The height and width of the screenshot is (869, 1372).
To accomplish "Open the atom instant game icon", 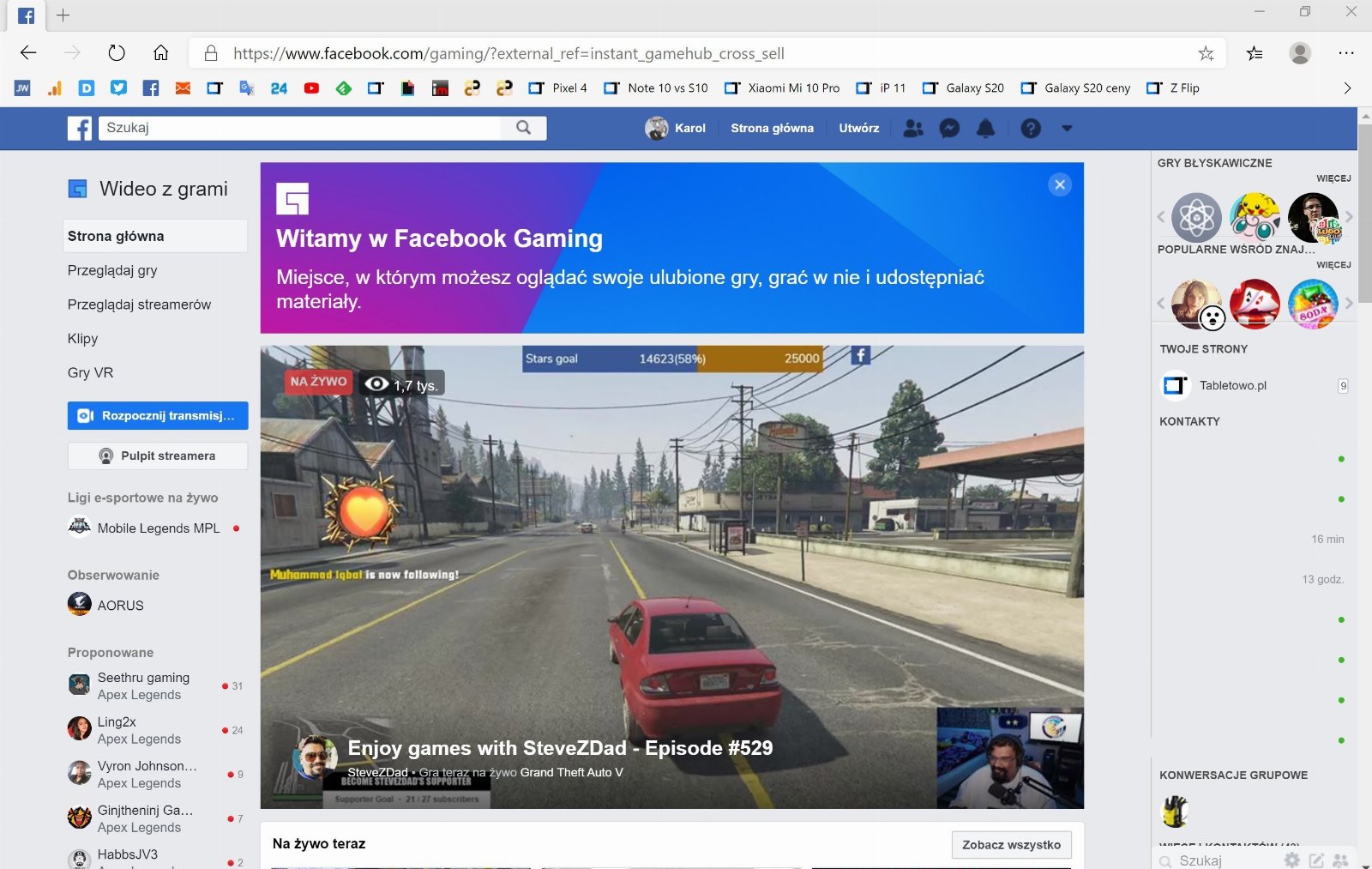I will coord(1196,218).
